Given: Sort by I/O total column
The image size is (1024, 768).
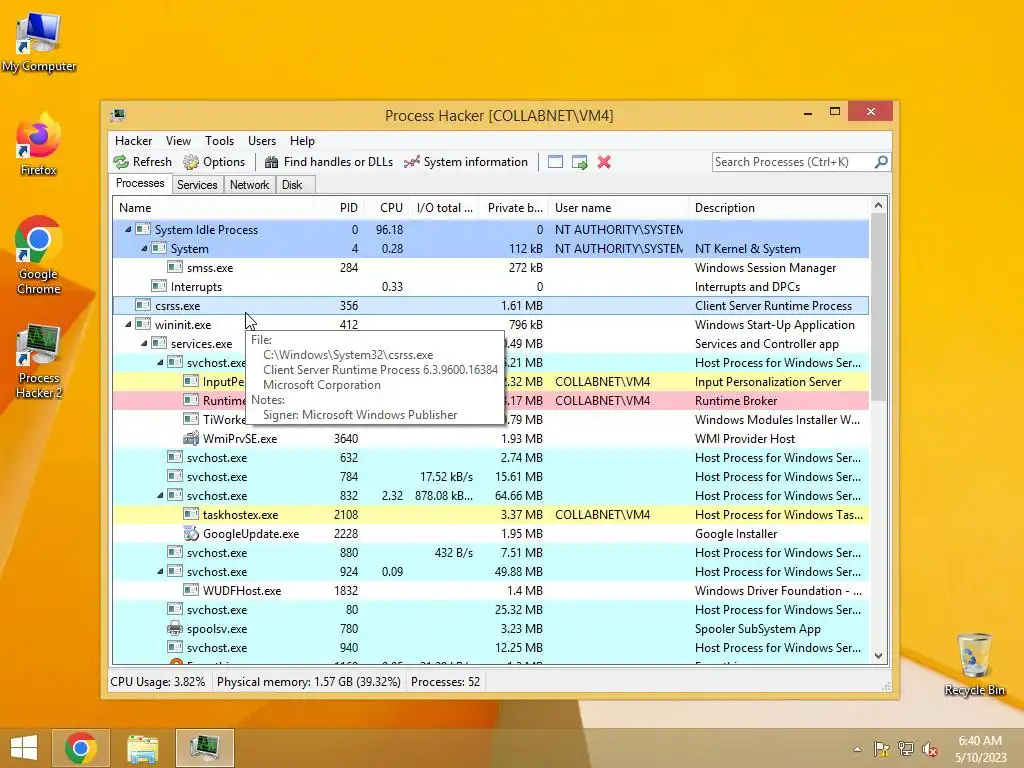Looking at the screenshot, I should [x=443, y=208].
